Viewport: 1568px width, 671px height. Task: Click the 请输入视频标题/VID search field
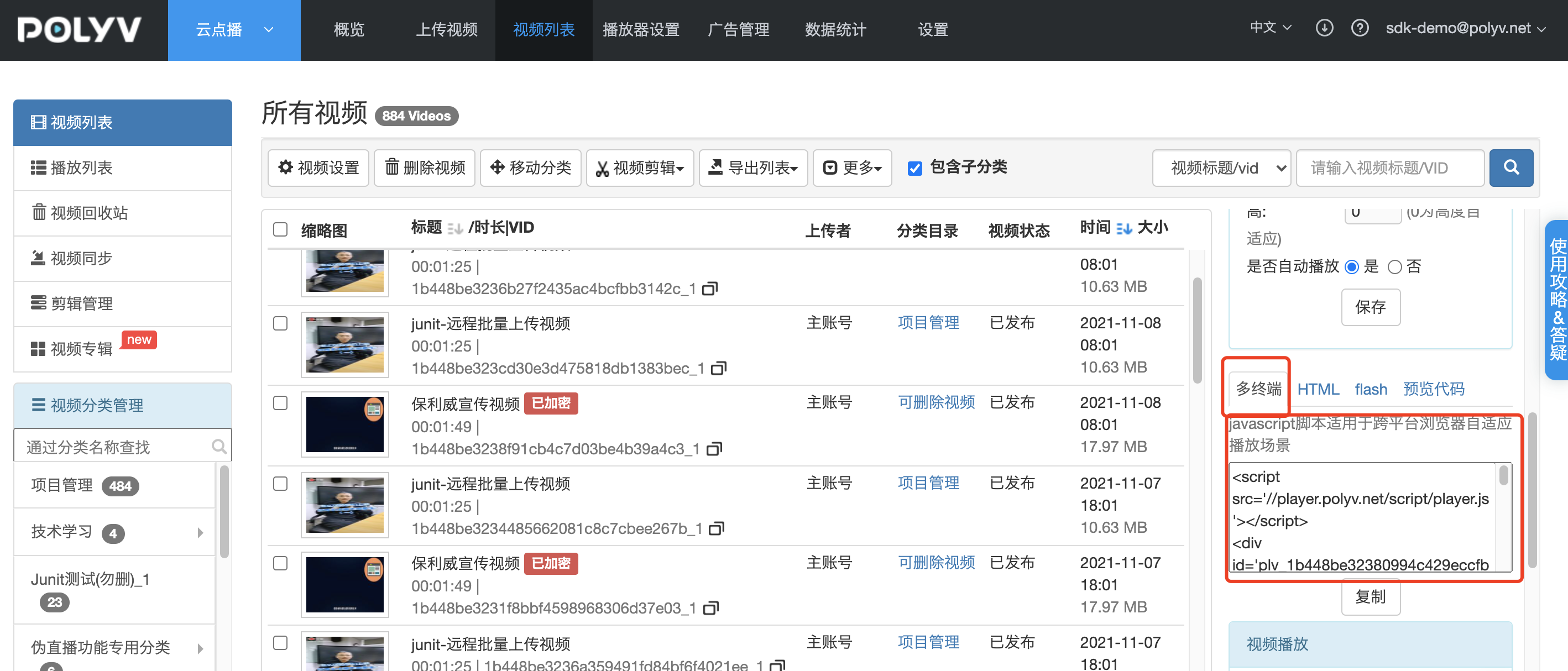point(1389,168)
